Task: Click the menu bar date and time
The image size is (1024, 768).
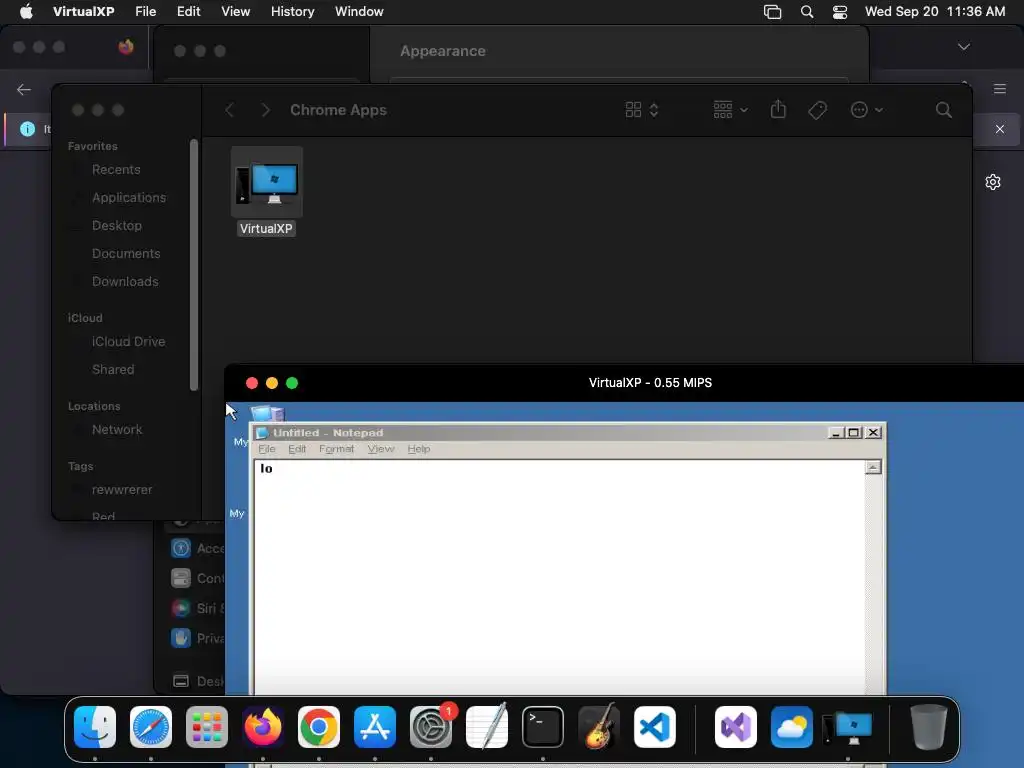Action: (935, 11)
